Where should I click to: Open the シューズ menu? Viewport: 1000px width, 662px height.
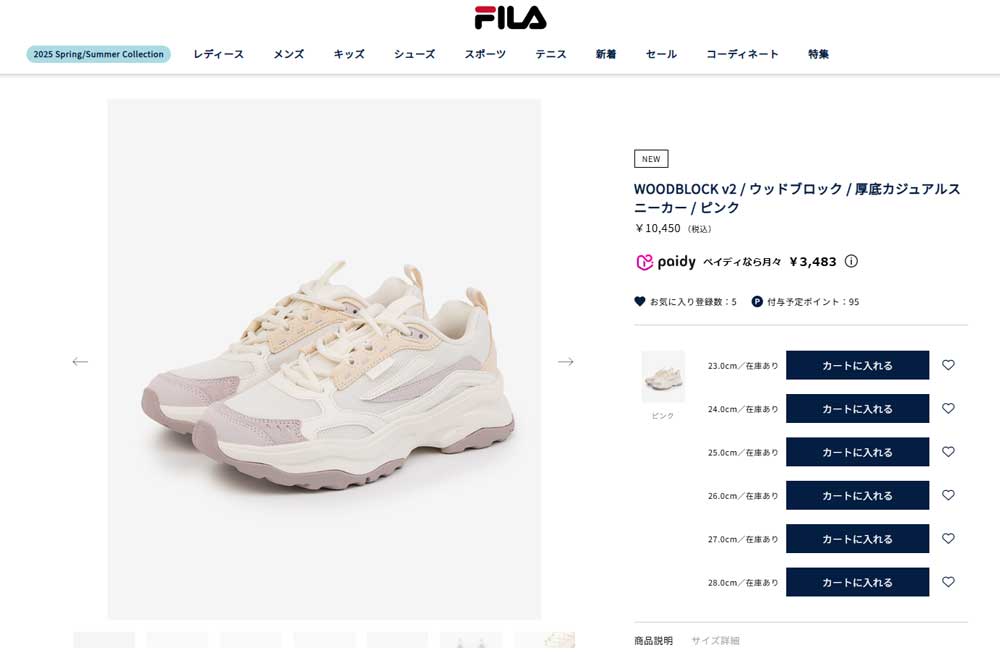pos(415,54)
